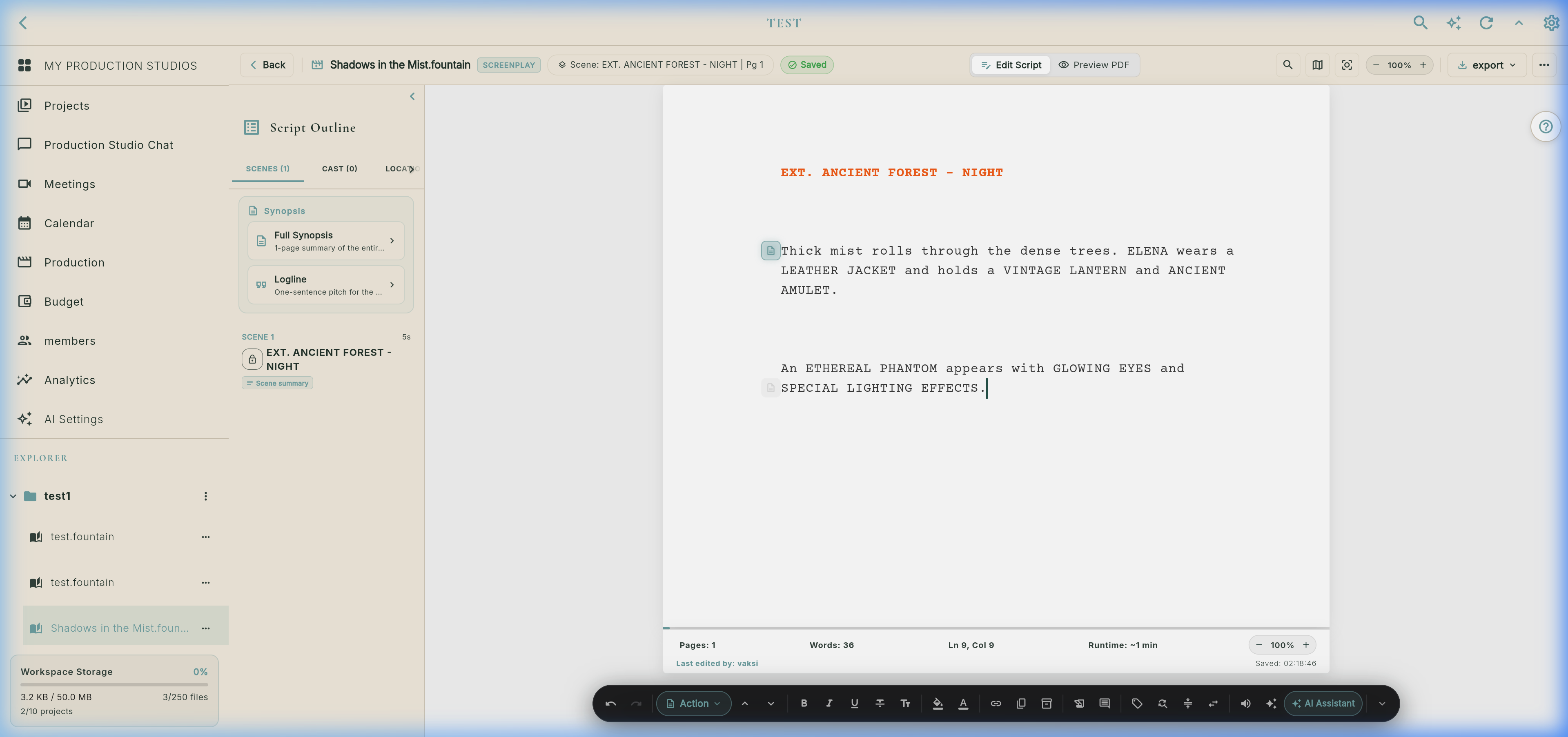Expand the Logline card
Viewport: 1568px width, 737px height.
[326, 284]
